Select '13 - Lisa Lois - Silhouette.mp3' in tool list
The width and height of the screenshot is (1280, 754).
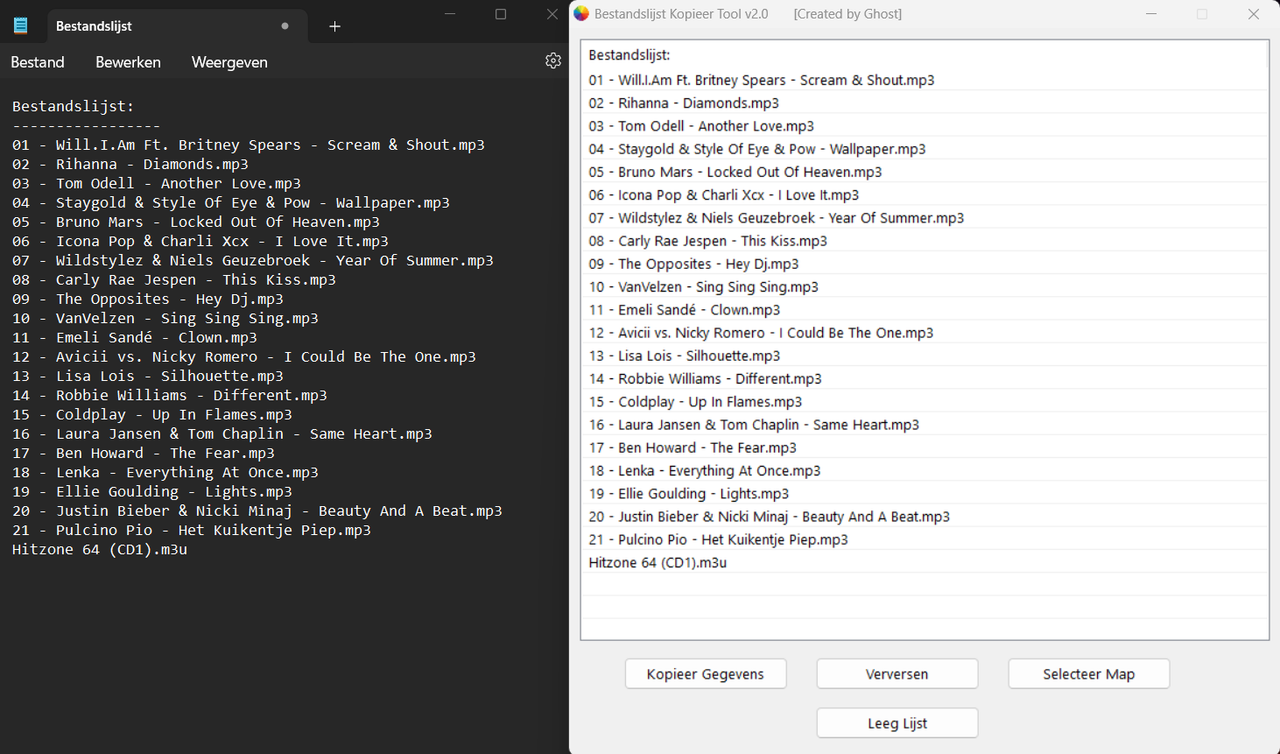click(x=925, y=356)
